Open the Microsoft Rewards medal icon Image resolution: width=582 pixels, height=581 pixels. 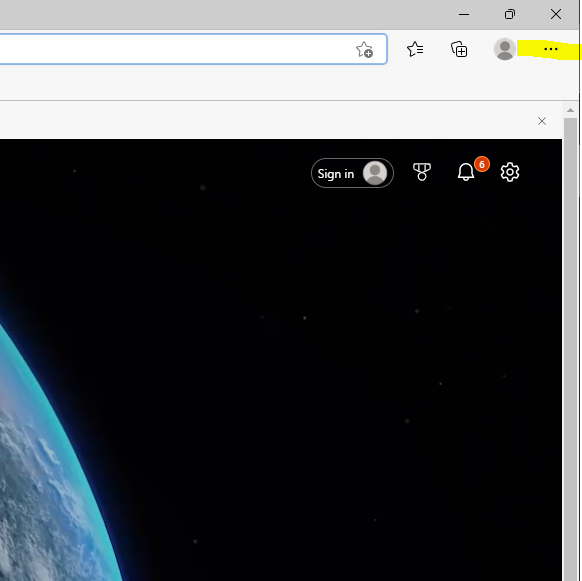[x=422, y=172]
